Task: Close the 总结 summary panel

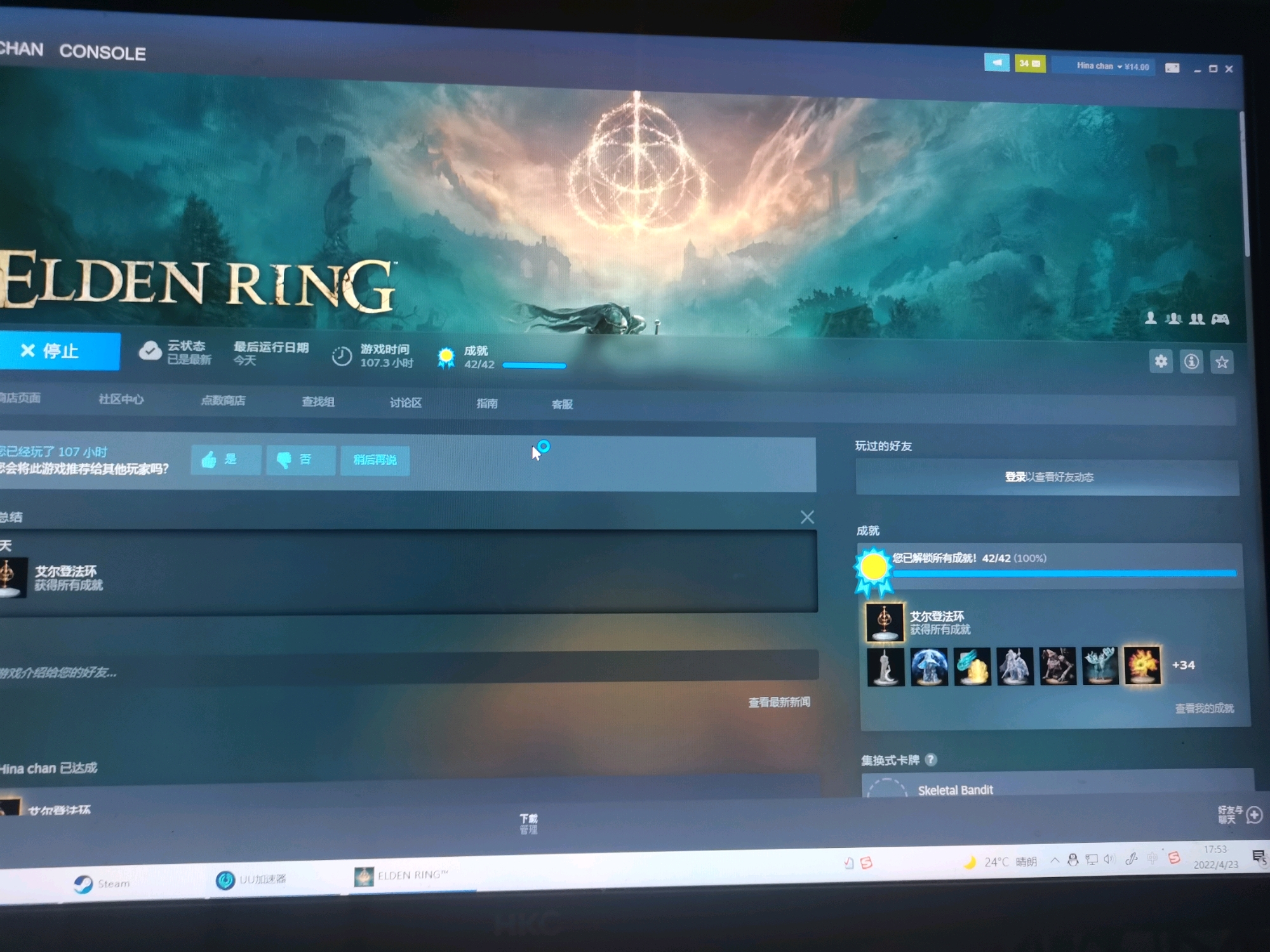Action: tap(807, 517)
